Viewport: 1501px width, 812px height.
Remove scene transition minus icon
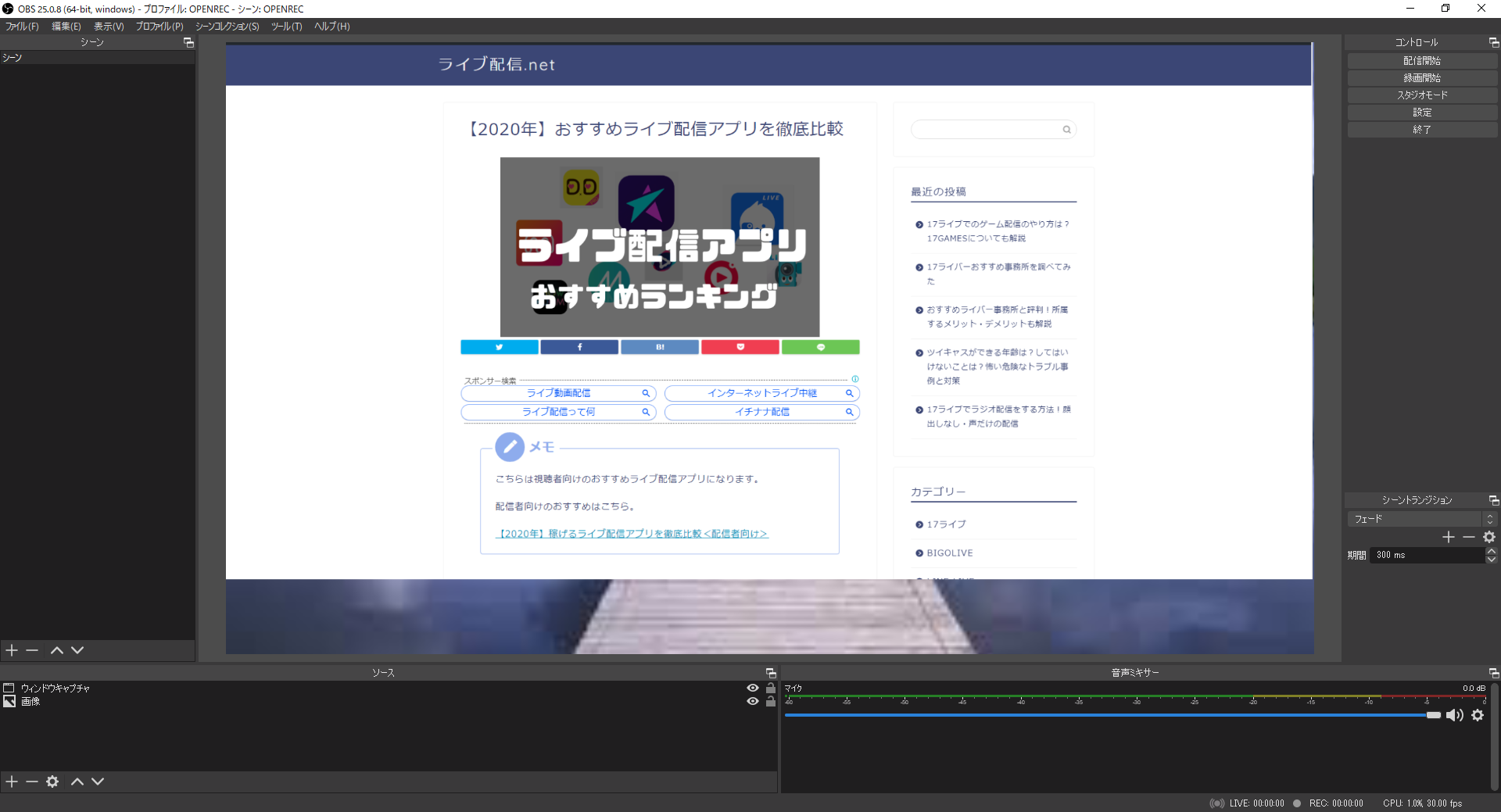tap(1469, 537)
